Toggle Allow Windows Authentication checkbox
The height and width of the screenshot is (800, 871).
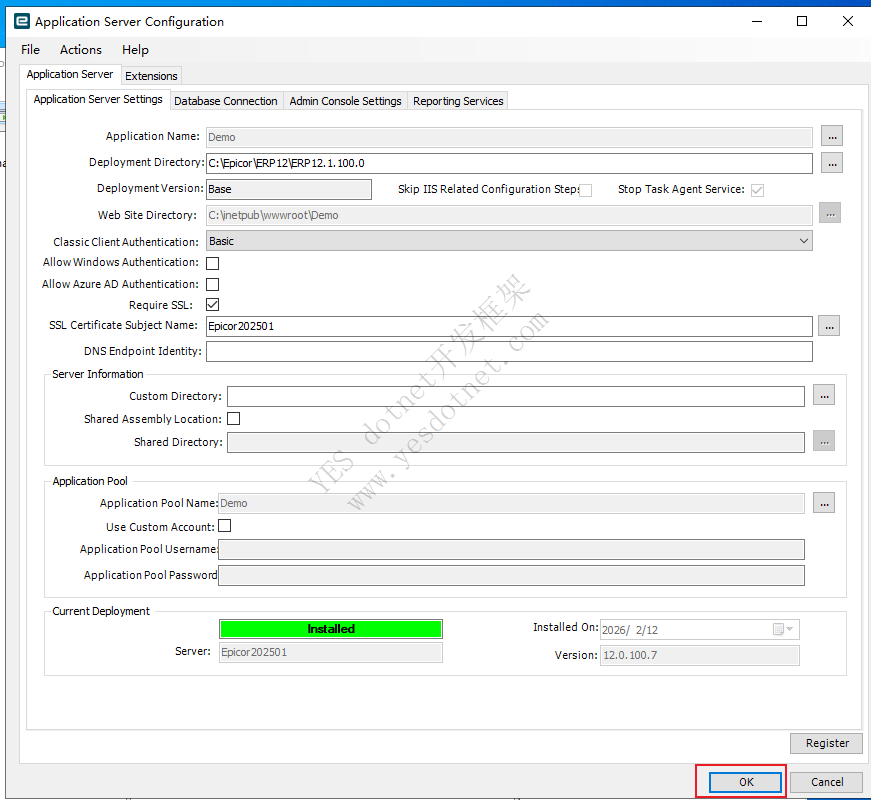point(212,263)
